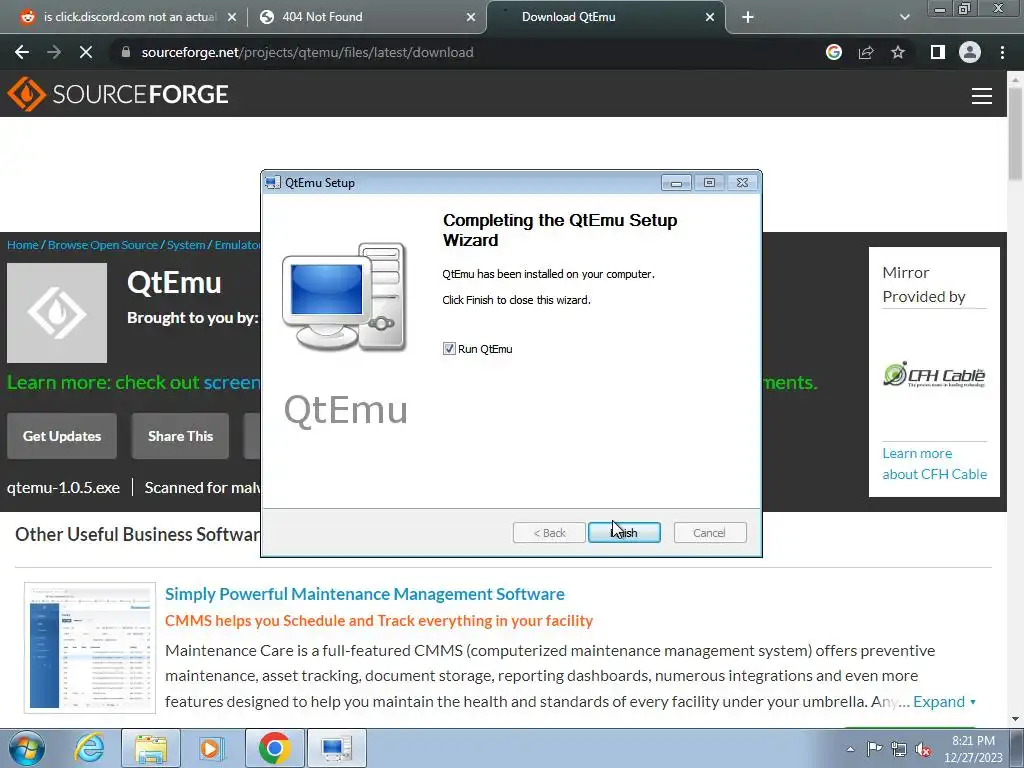
Task: Click the Share This button
Action: tap(180, 436)
